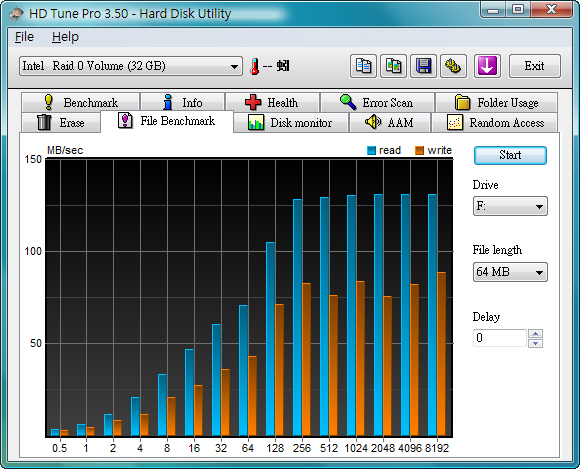
Task: Click the Start button
Action: click(510, 155)
